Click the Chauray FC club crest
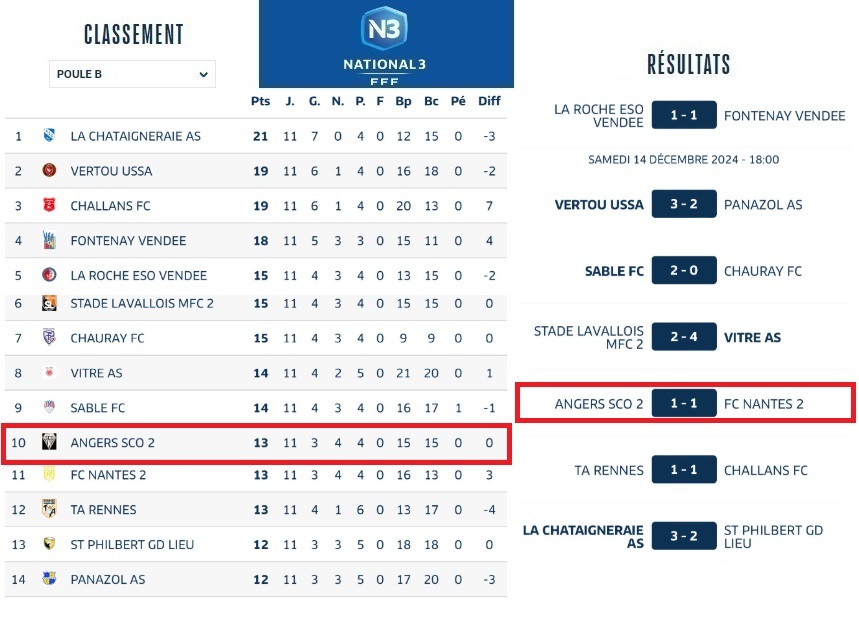The image size is (859, 625). [x=49, y=338]
